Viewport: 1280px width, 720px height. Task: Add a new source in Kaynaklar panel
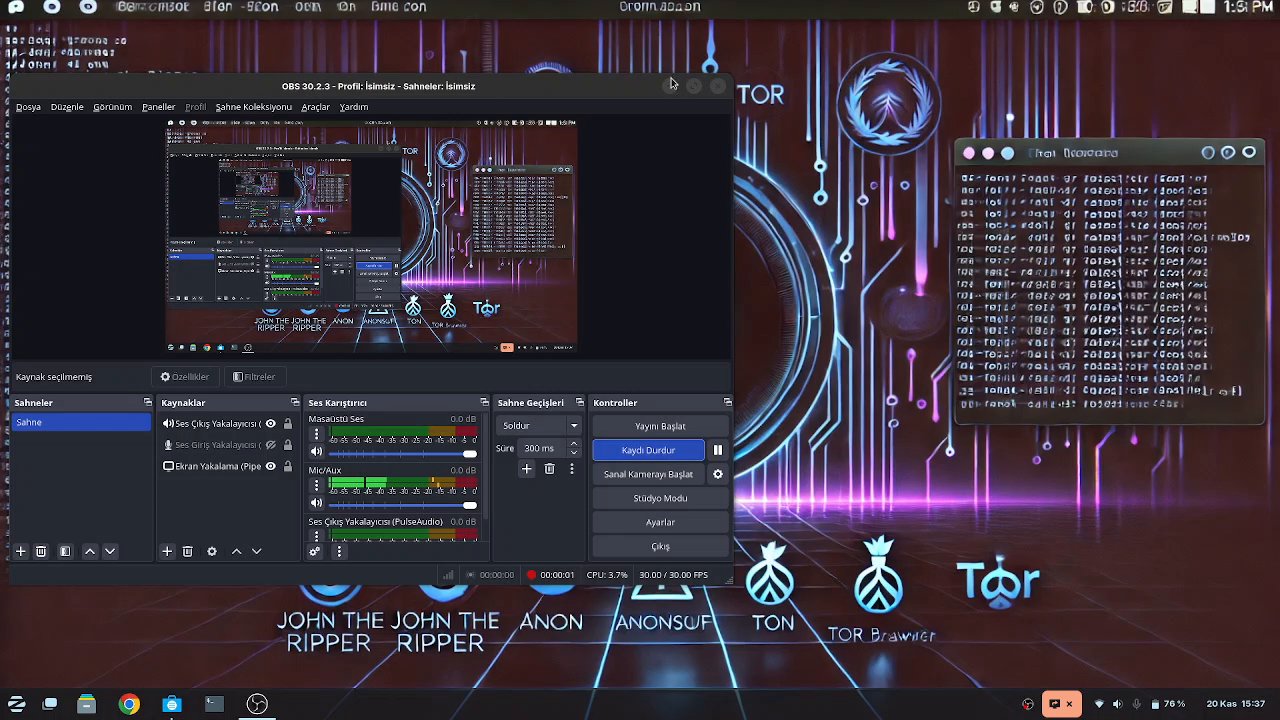(x=167, y=551)
